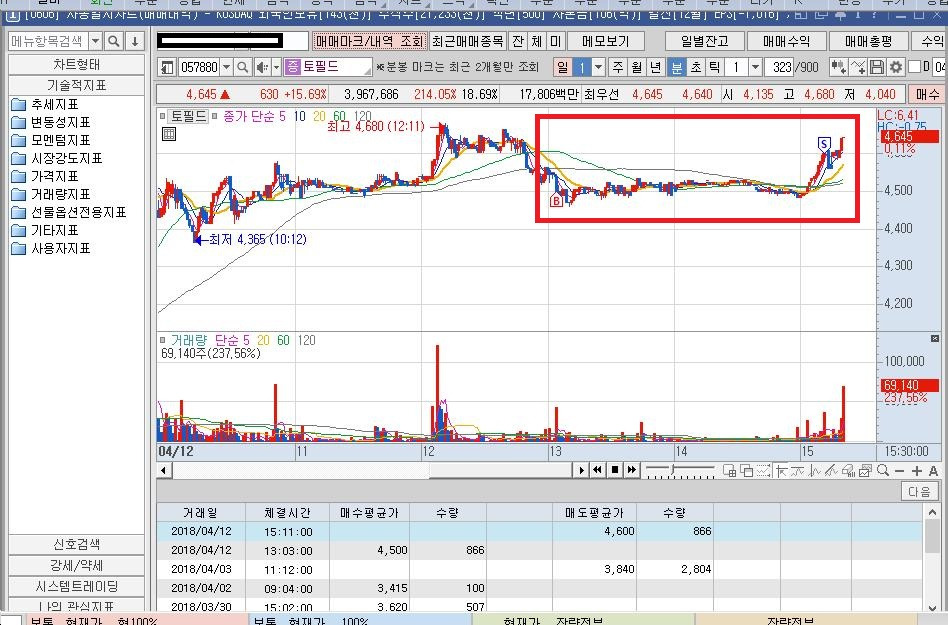Expand the 가격지표 folder
Screen dimensions: 948x625
(45, 176)
